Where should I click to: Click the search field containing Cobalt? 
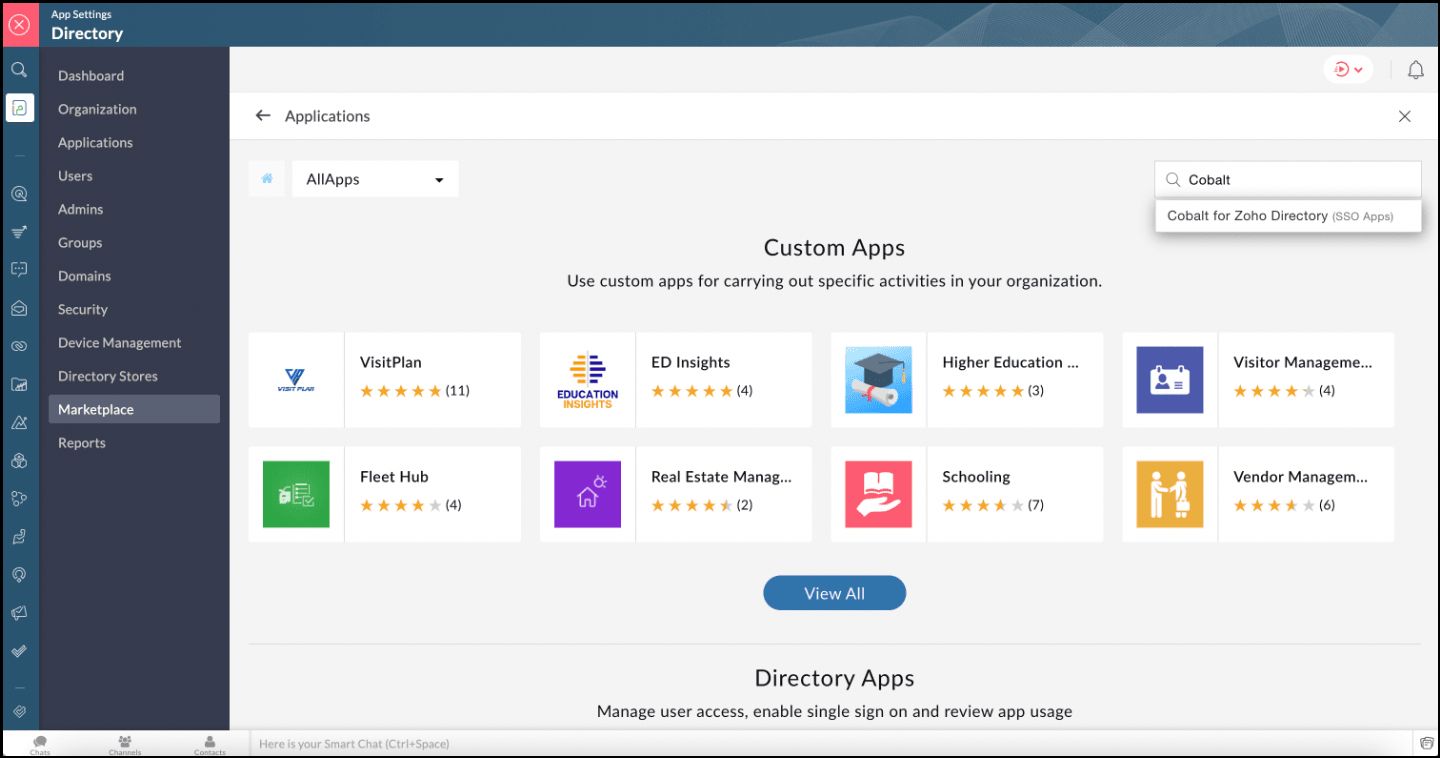(1297, 180)
